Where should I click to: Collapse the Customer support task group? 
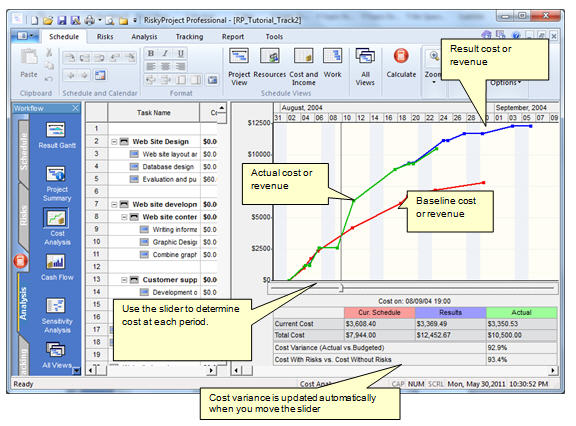[x=124, y=280]
